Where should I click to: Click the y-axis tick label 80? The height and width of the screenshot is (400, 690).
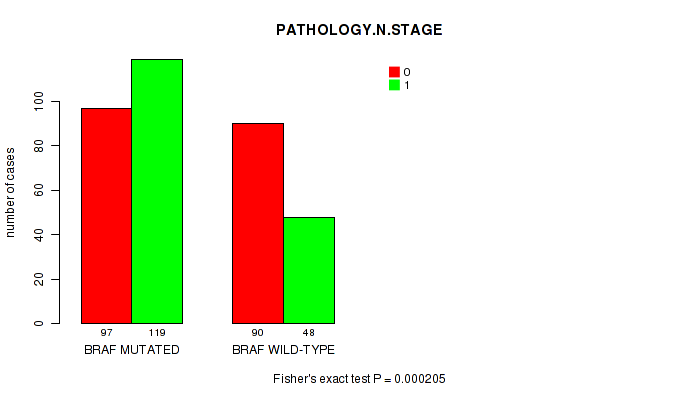(39, 146)
